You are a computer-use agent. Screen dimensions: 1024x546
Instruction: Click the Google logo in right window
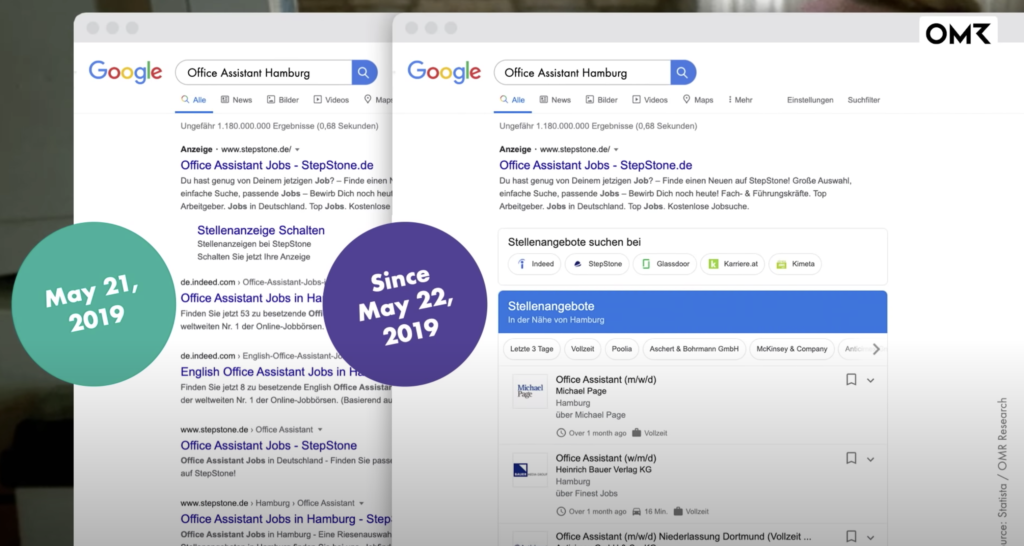tap(444, 72)
